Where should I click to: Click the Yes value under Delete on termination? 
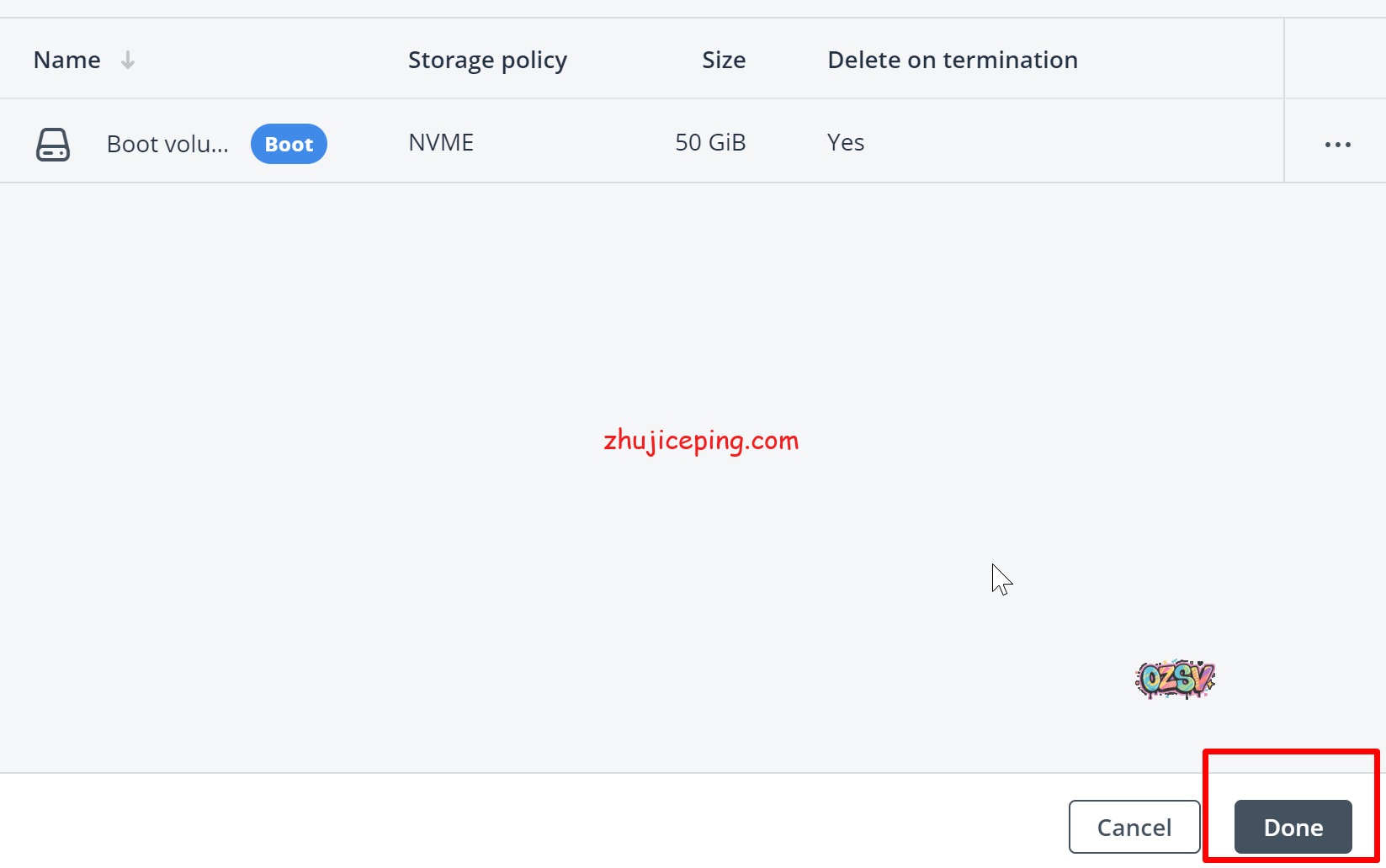coord(846,143)
